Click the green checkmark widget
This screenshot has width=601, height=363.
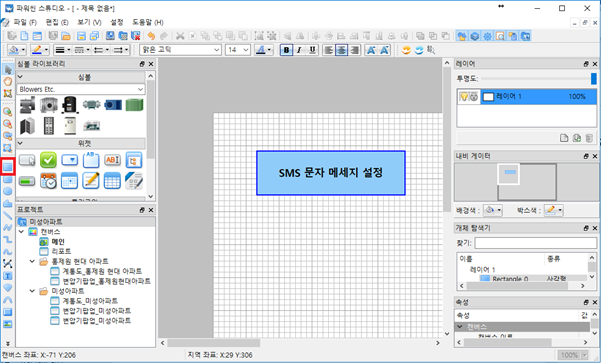[48, 160]
